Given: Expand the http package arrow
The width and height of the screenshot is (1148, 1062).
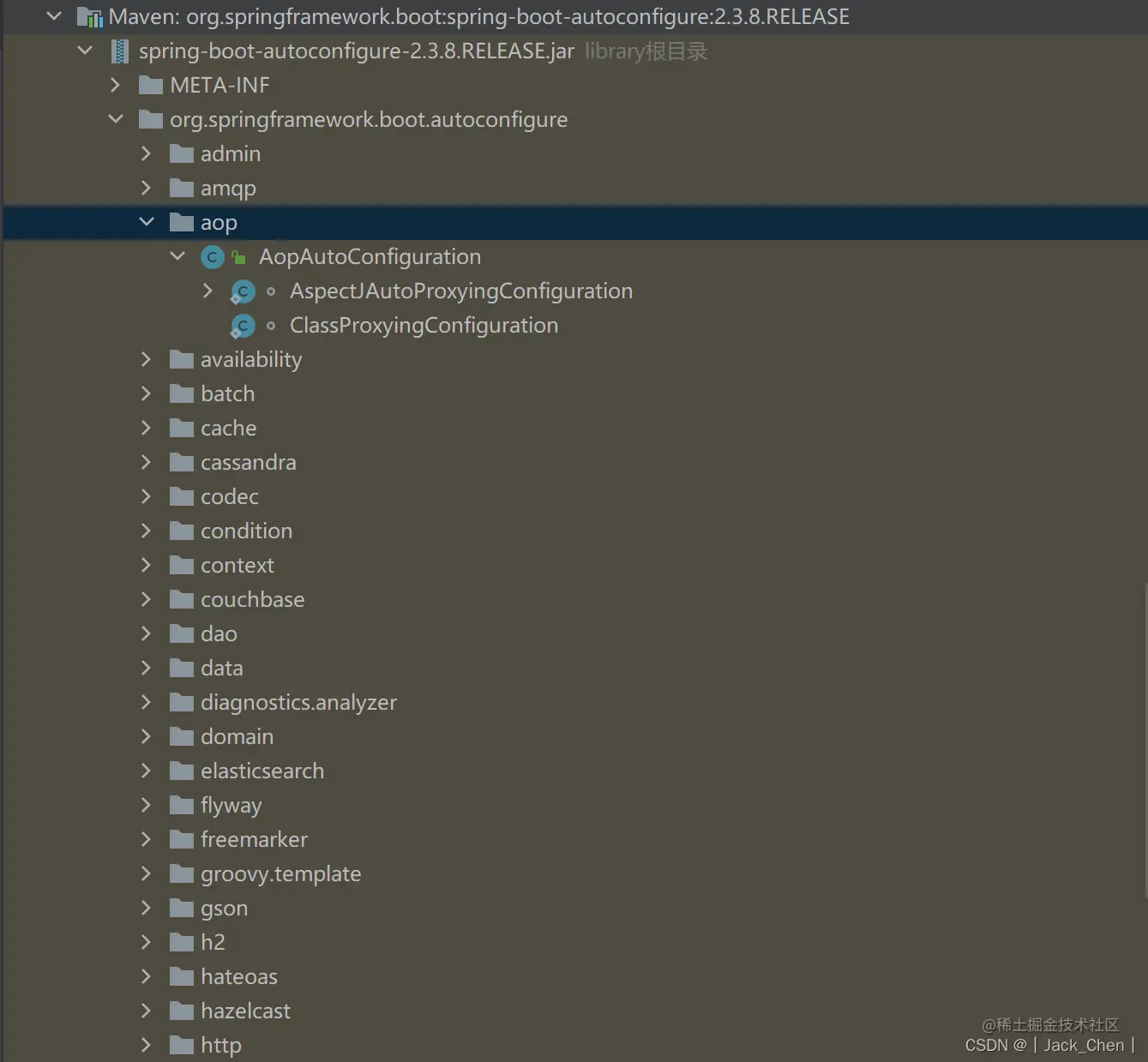Looking at the screenshot, I should 147,1045.
